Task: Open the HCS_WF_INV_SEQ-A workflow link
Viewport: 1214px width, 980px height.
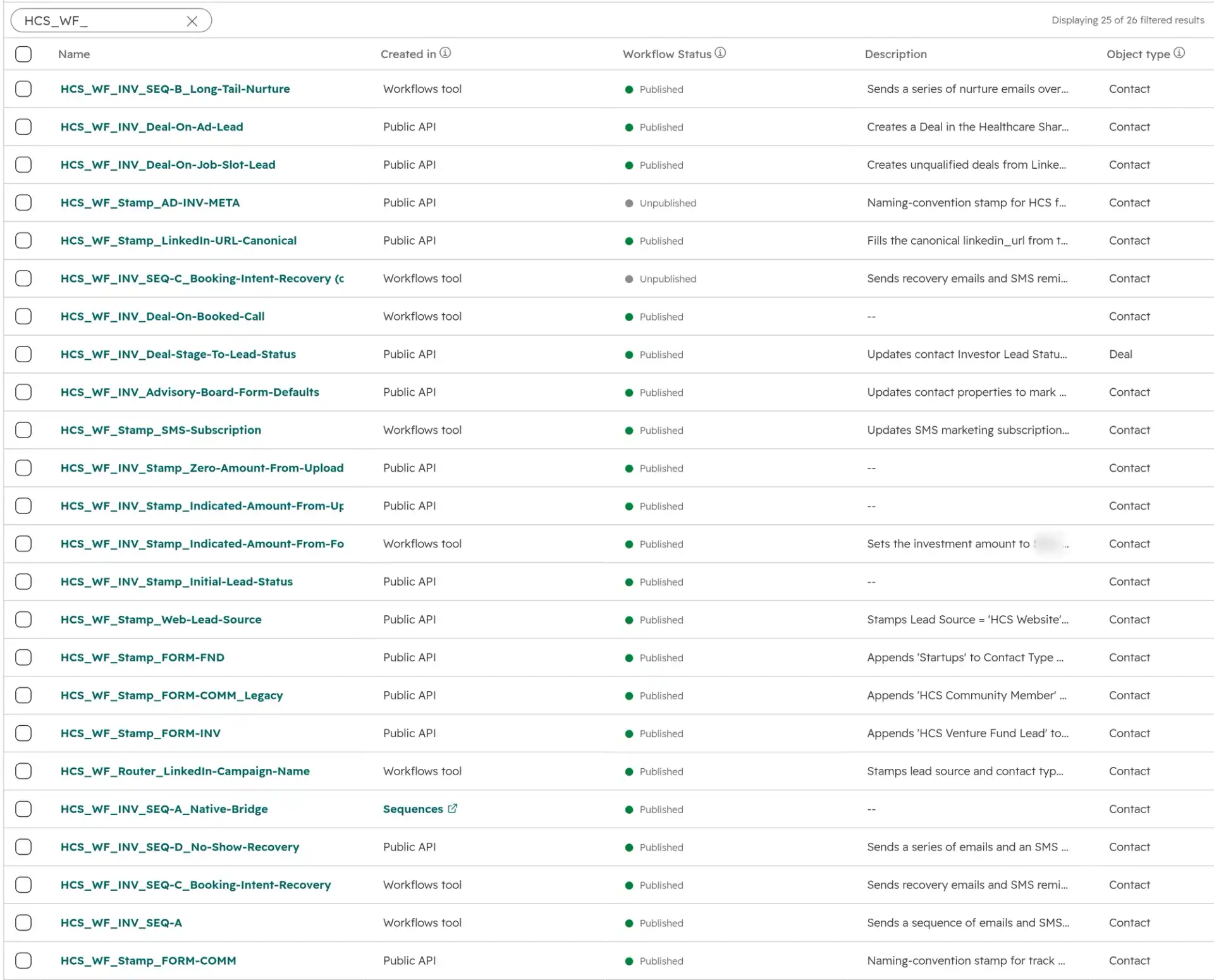Action: pos(121,923)
